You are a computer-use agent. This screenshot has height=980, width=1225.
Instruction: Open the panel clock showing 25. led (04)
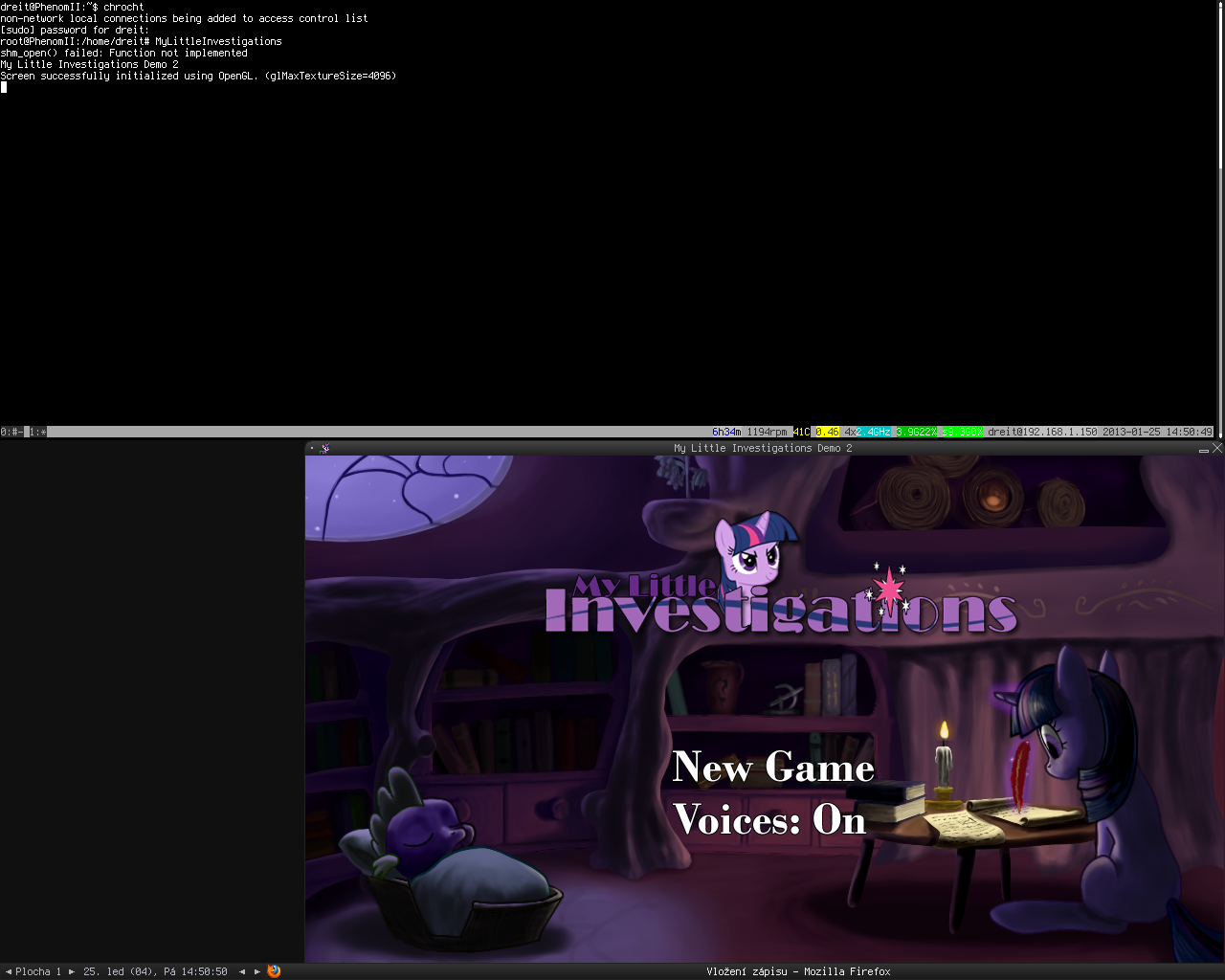pyautogui.click(x=155, y=971)
